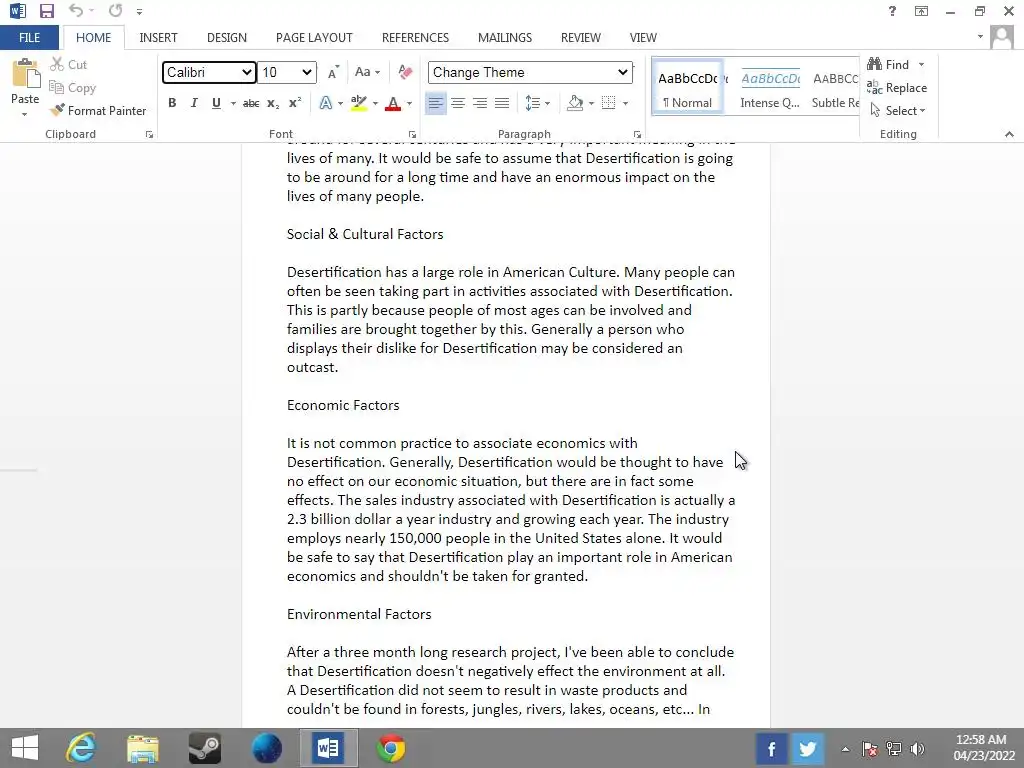This screenshot has height=768, width=1024.
Task: Apply the Normal style
Action: 688,89
